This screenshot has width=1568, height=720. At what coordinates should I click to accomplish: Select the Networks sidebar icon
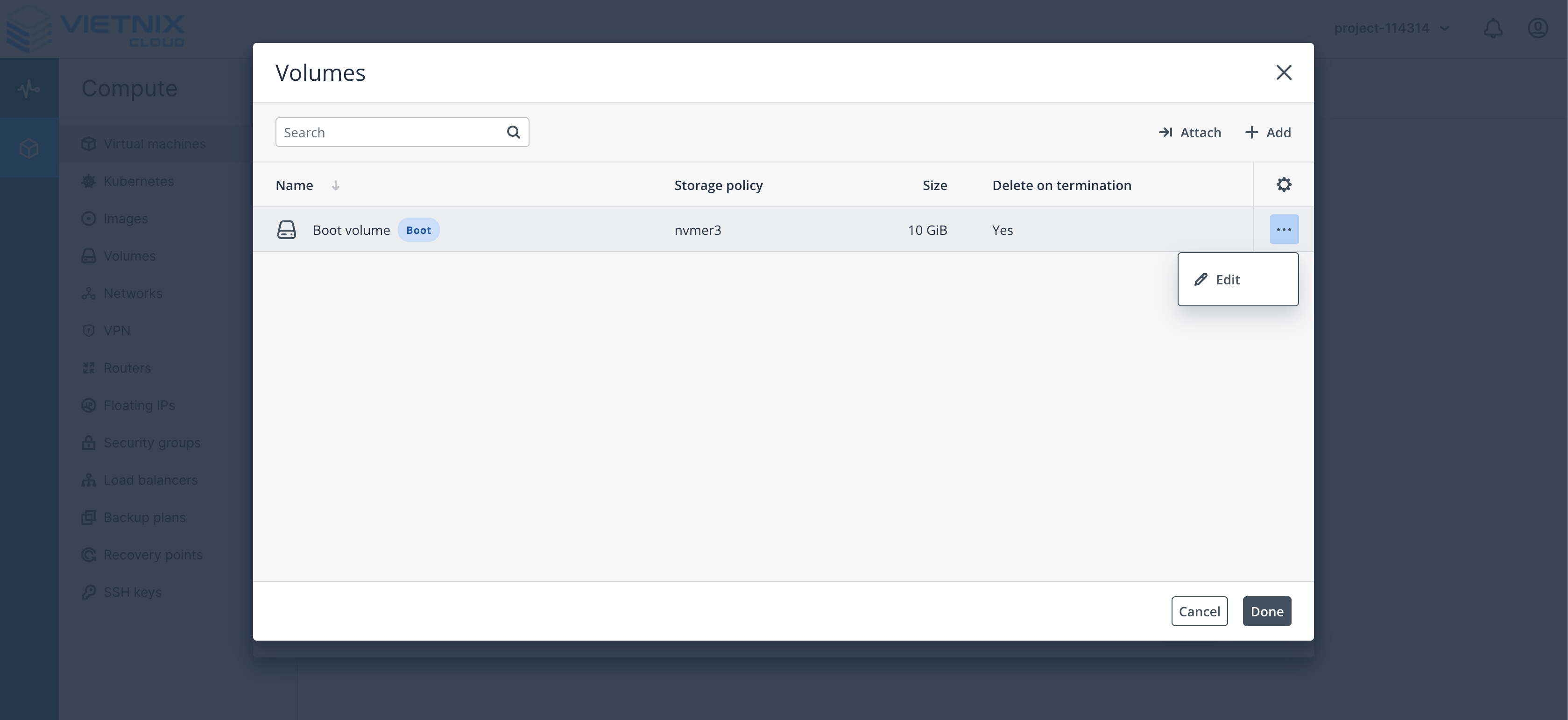88,293
